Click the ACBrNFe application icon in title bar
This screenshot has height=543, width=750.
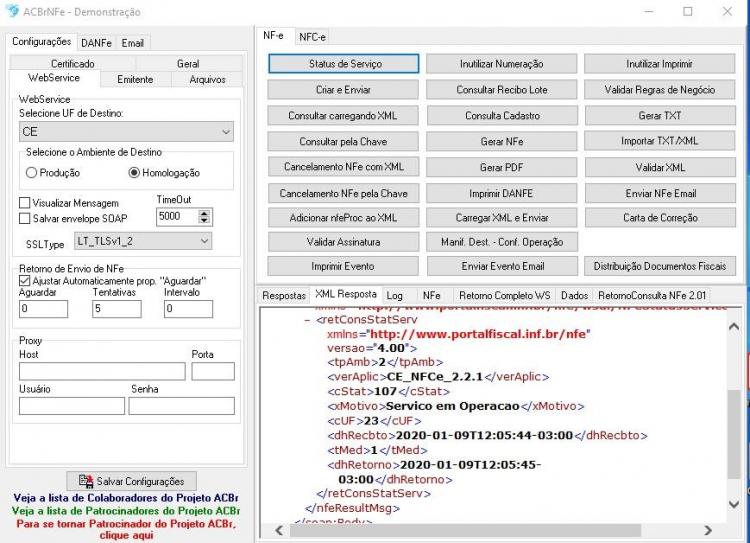pyautogui.click(x=11, y=11)
